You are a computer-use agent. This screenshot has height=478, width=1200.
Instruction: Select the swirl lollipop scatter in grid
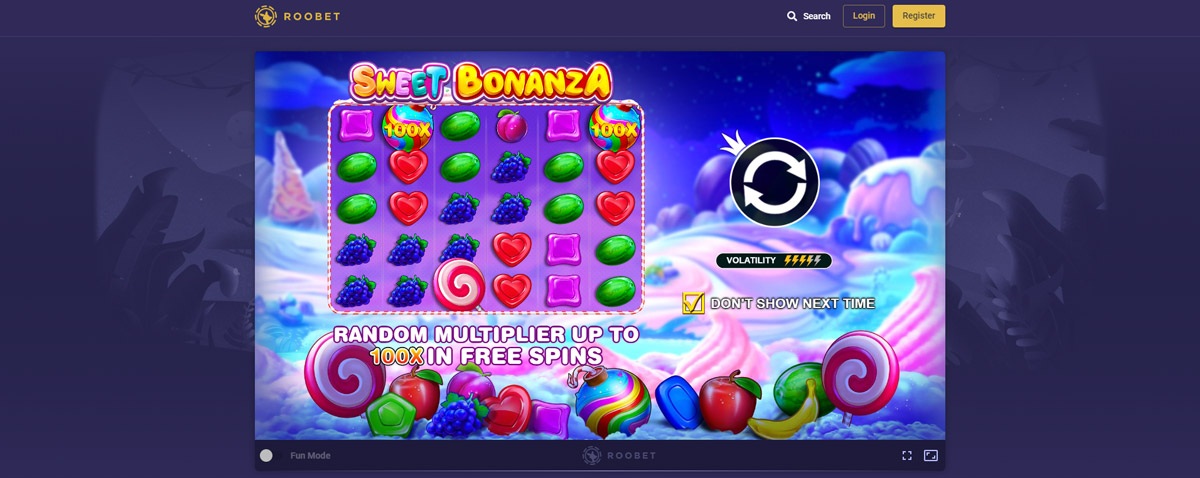pyautogui.click(x=460, y=284)
